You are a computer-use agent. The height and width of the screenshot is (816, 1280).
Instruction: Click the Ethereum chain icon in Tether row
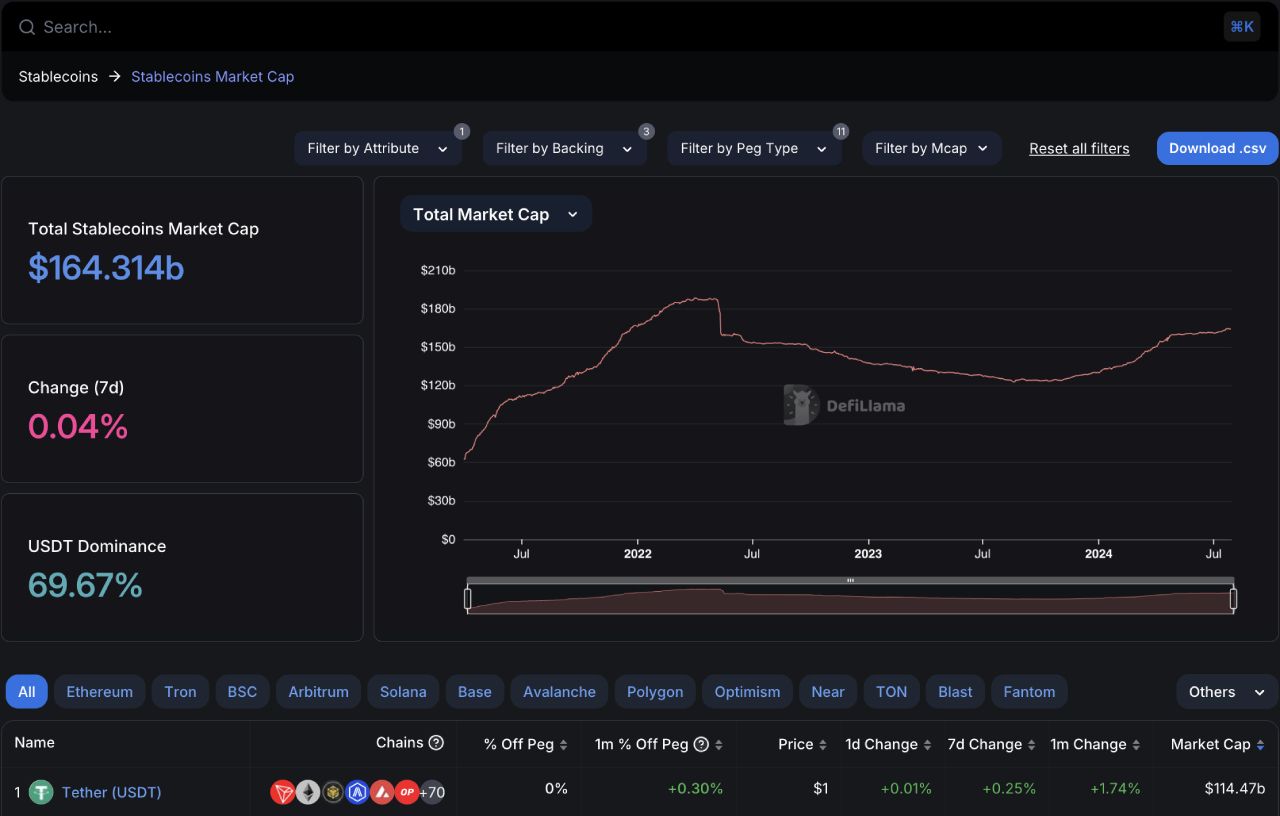(x=308, y=792)
